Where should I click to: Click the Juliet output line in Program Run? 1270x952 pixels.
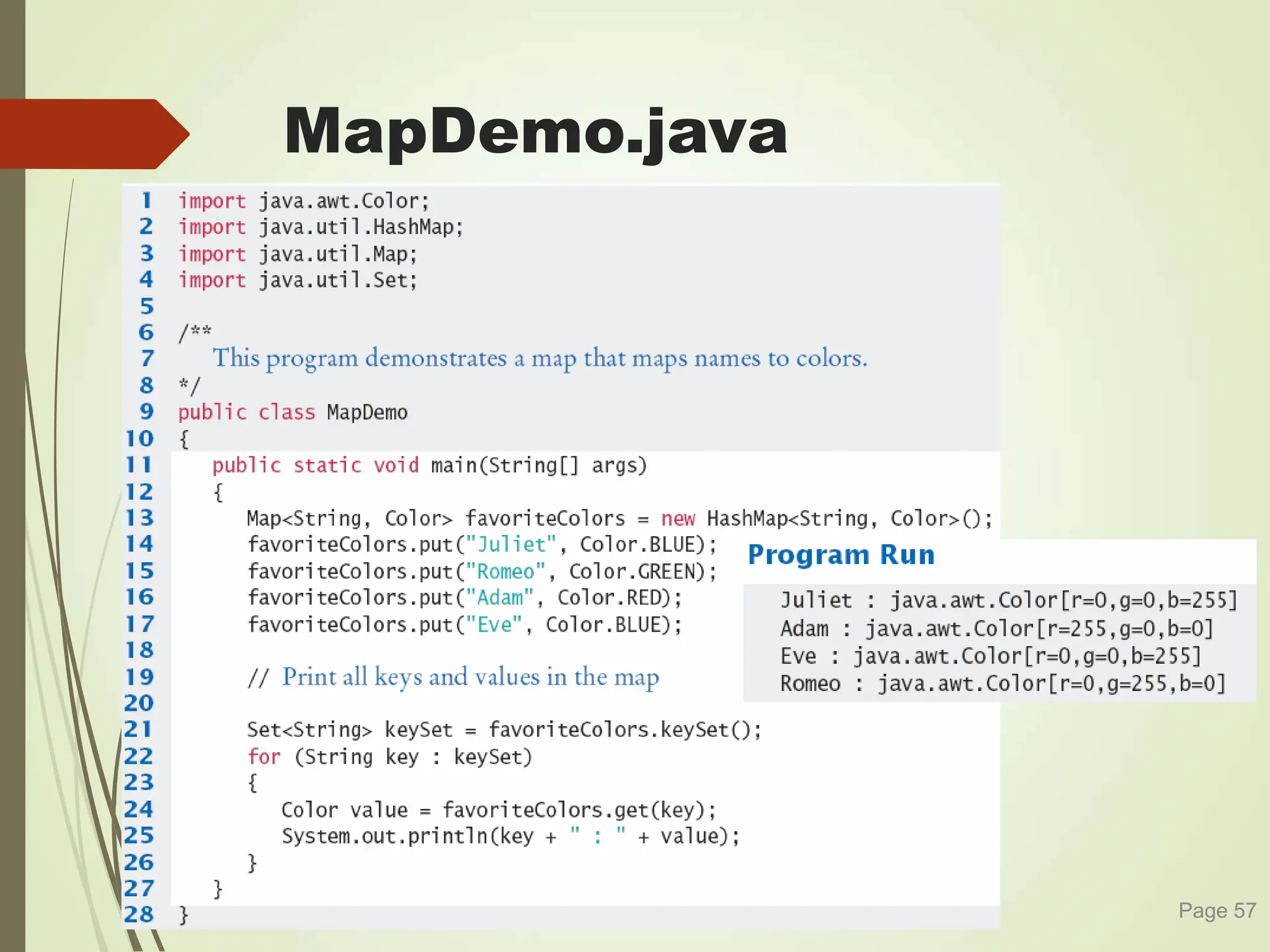coord(1008,601)
